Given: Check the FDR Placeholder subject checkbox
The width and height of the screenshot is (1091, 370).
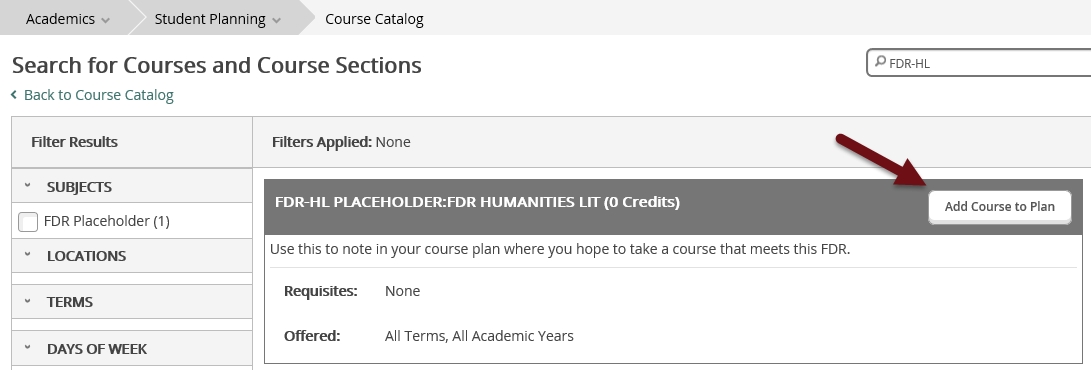Looking at the screenshot, I should click(28, 222).
